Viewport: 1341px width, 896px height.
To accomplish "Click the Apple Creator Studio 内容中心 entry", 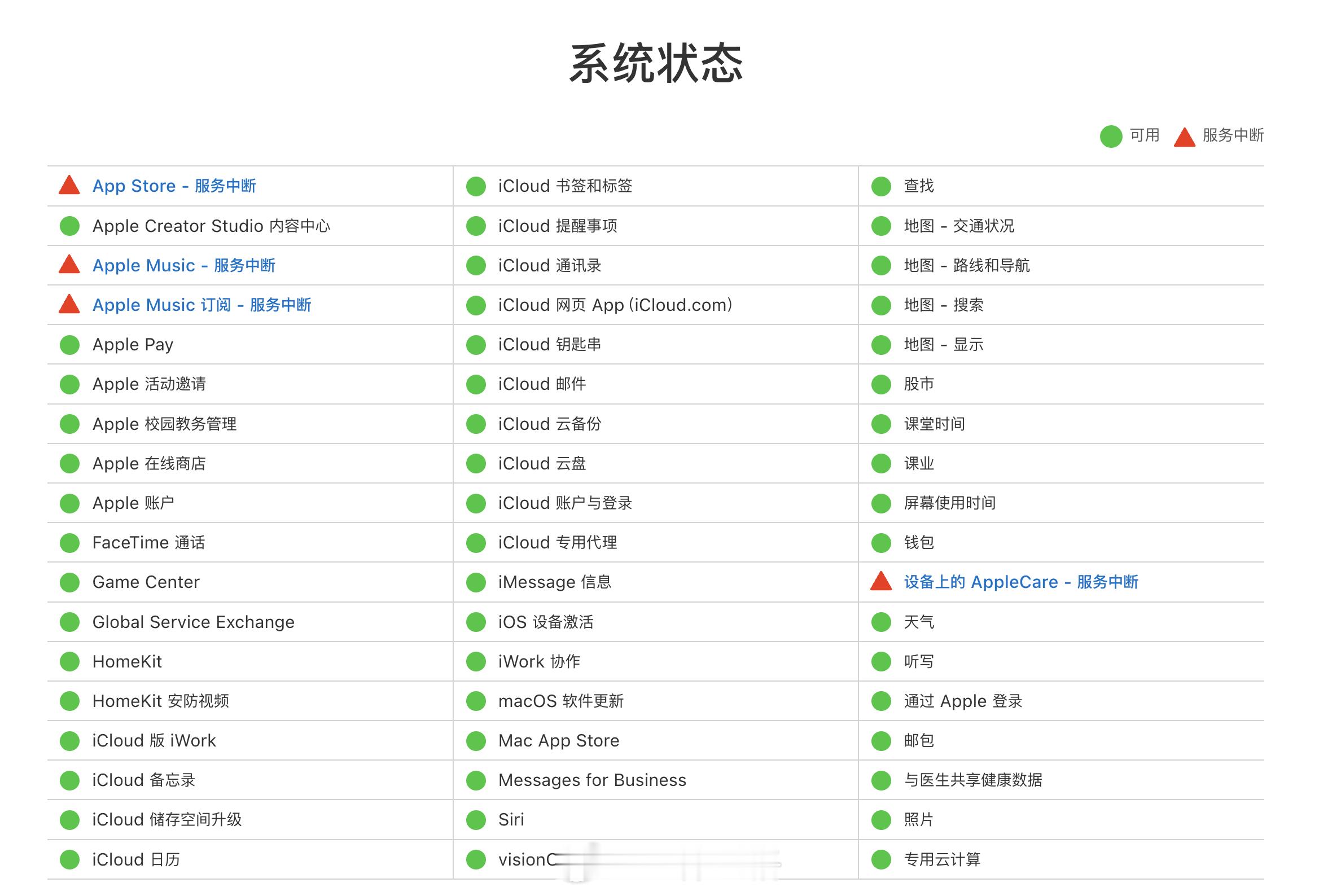I will click(x=212, y=226).
